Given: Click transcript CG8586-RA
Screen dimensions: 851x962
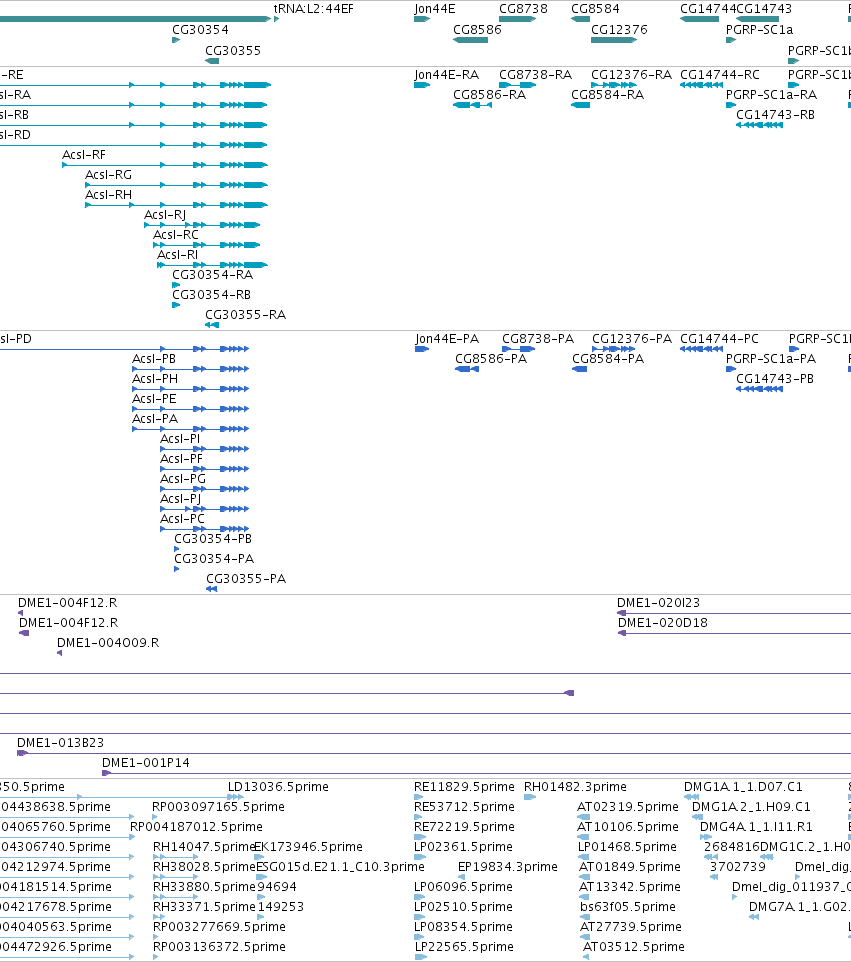Looking at the screenshot, I should pos(489,94).
